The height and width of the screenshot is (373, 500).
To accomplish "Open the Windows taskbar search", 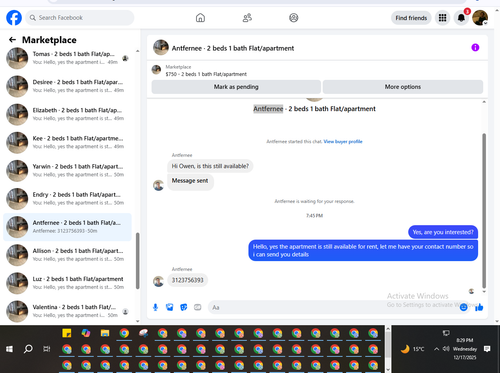I will [x=28, y=349].
